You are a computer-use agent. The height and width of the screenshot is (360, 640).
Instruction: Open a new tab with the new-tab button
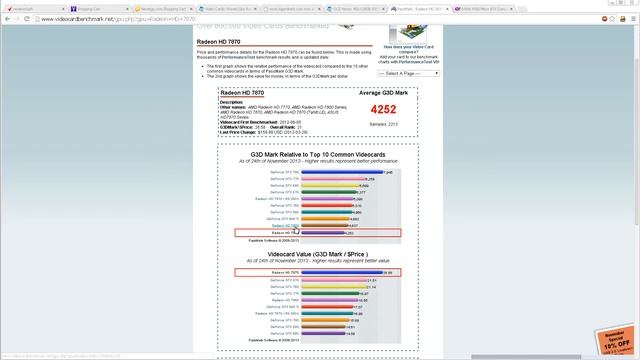pos(522,9)
